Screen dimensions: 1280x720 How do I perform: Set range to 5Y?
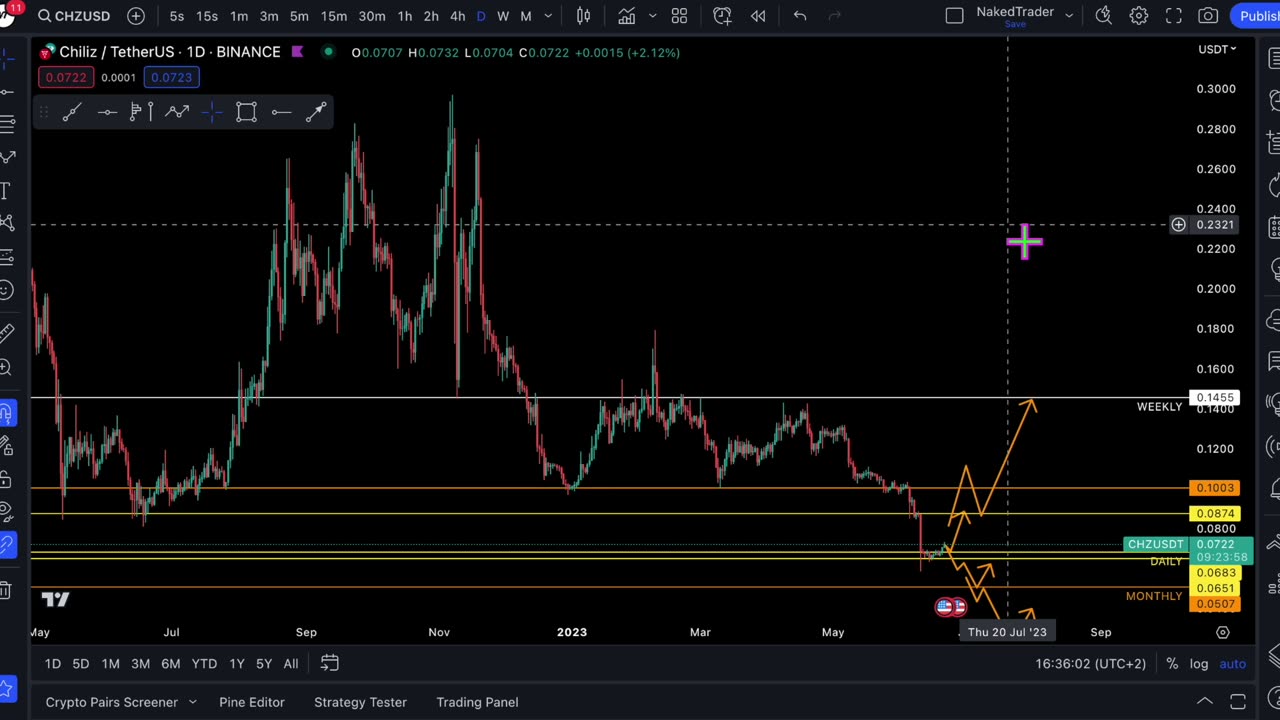264,664
